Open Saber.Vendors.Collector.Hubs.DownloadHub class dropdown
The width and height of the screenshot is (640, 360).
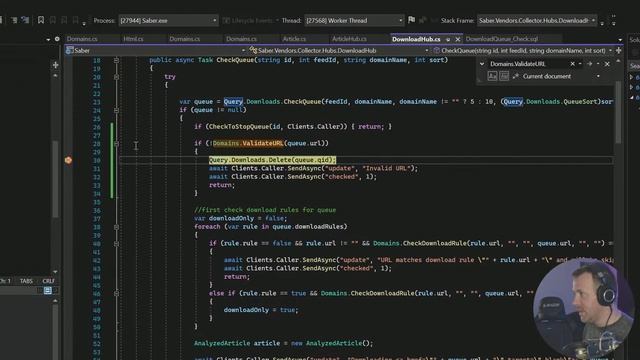tap(339, 50)
